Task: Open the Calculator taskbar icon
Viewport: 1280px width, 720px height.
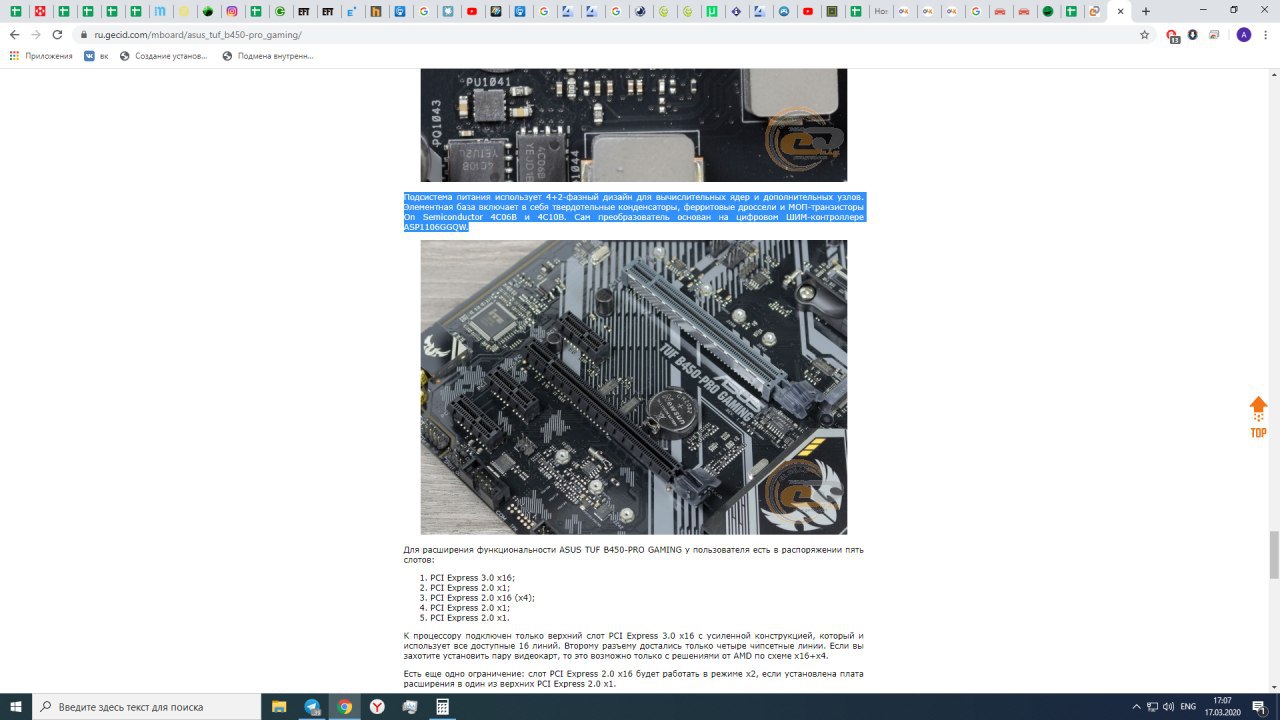Action: (442, 706)
